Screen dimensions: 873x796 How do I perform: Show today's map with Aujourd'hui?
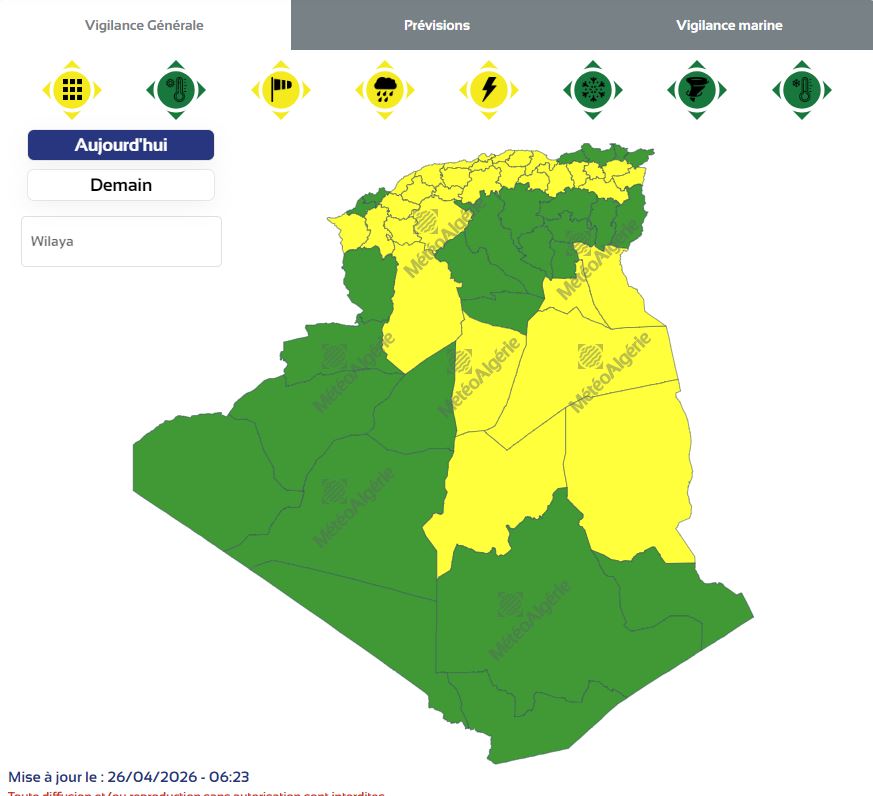pos(121,145)
